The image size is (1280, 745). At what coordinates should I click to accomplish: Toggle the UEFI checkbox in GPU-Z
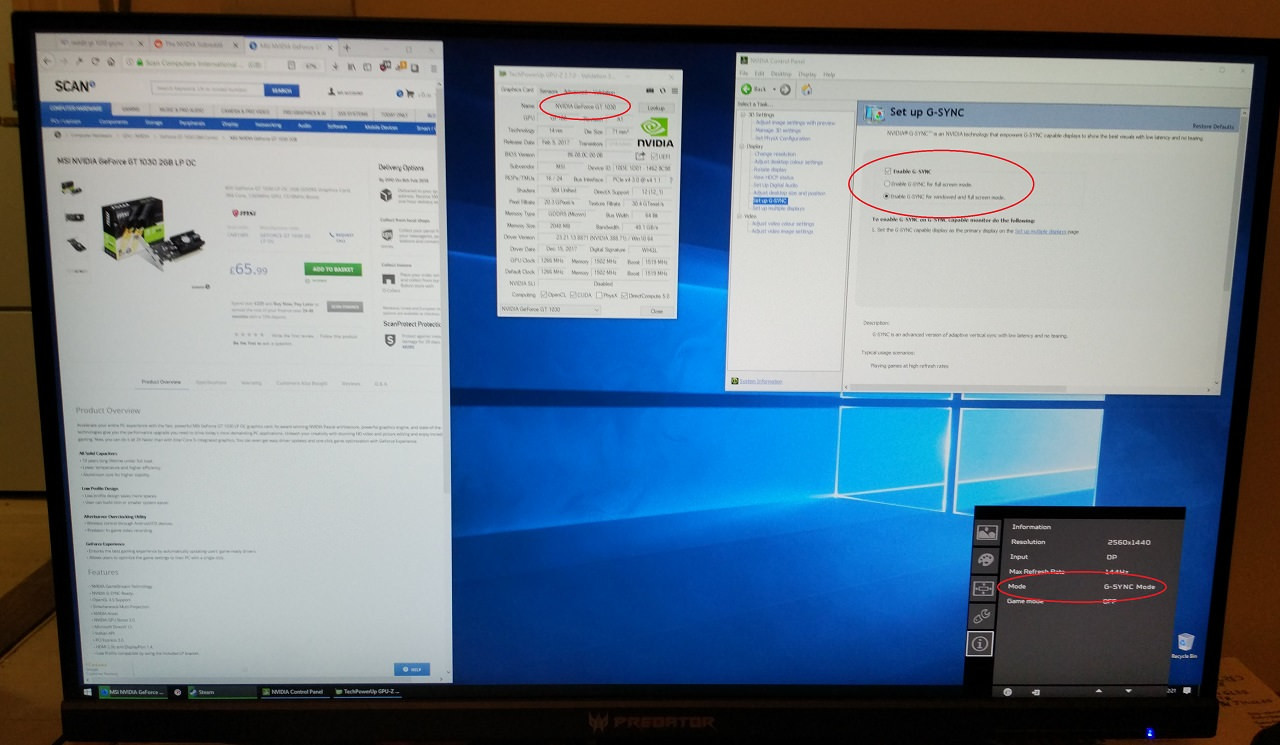pyautogui.click(x=654, y=156)
